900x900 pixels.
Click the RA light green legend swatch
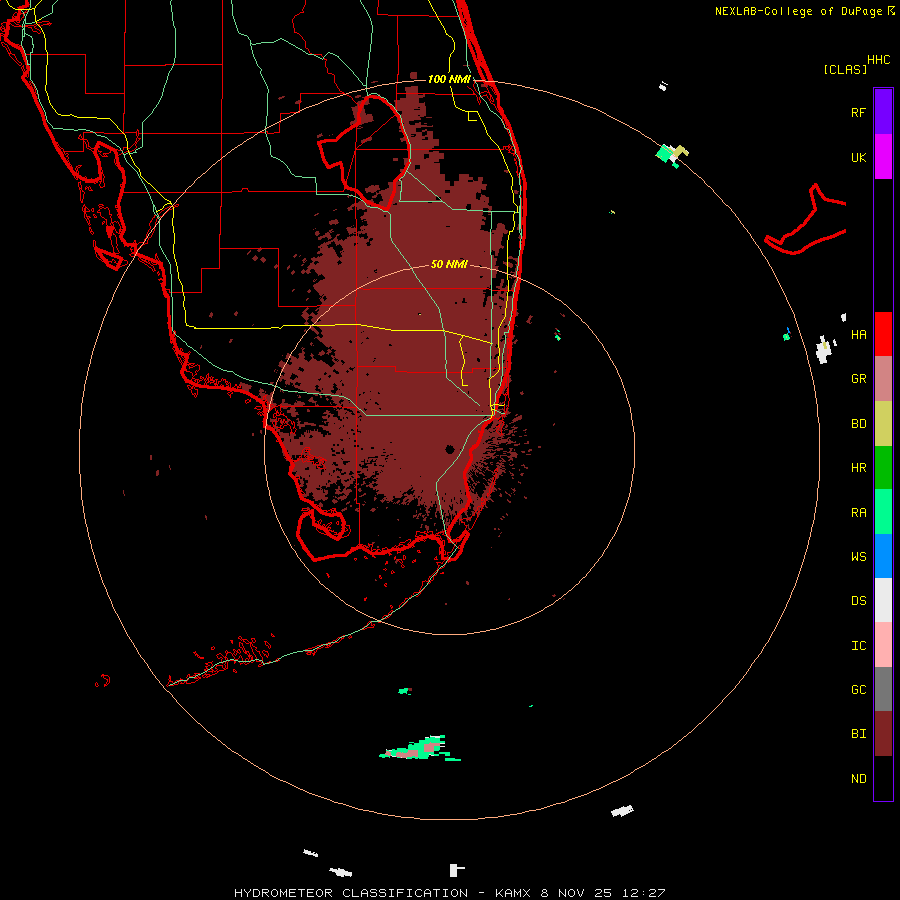[883, 512]
